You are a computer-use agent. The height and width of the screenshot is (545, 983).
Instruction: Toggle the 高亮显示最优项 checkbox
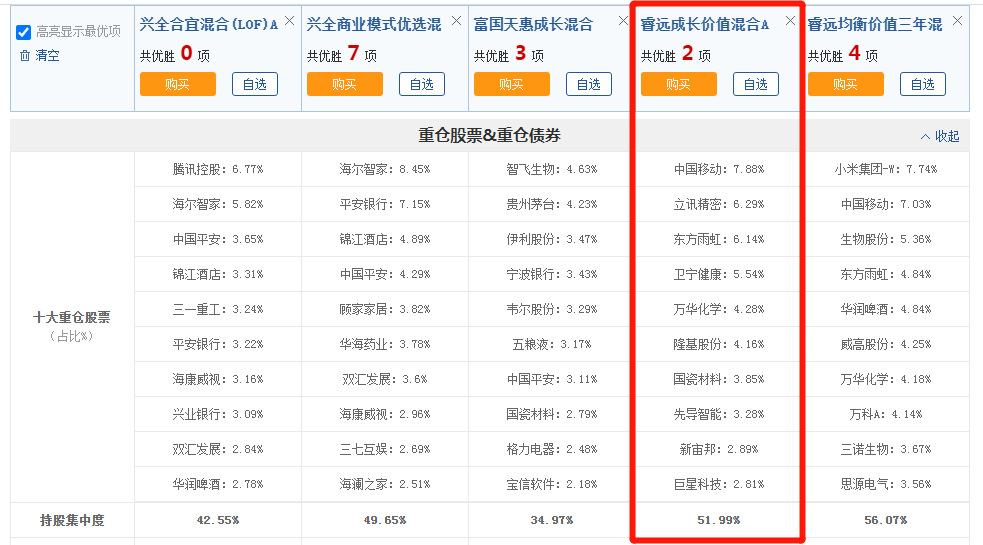(x=24, y=32)
